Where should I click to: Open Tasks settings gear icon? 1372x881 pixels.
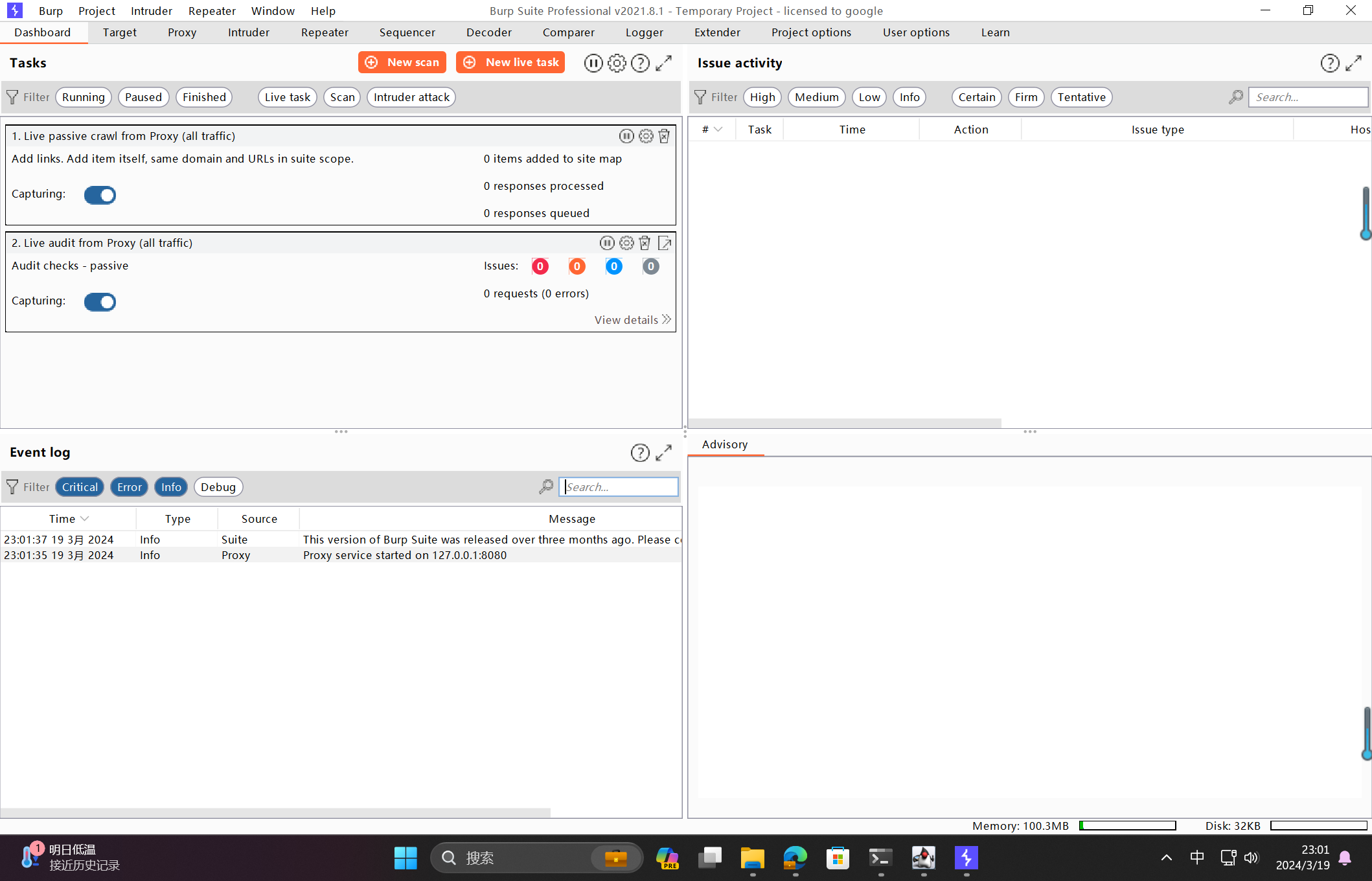pyautogui.click(x=617, y=63)
